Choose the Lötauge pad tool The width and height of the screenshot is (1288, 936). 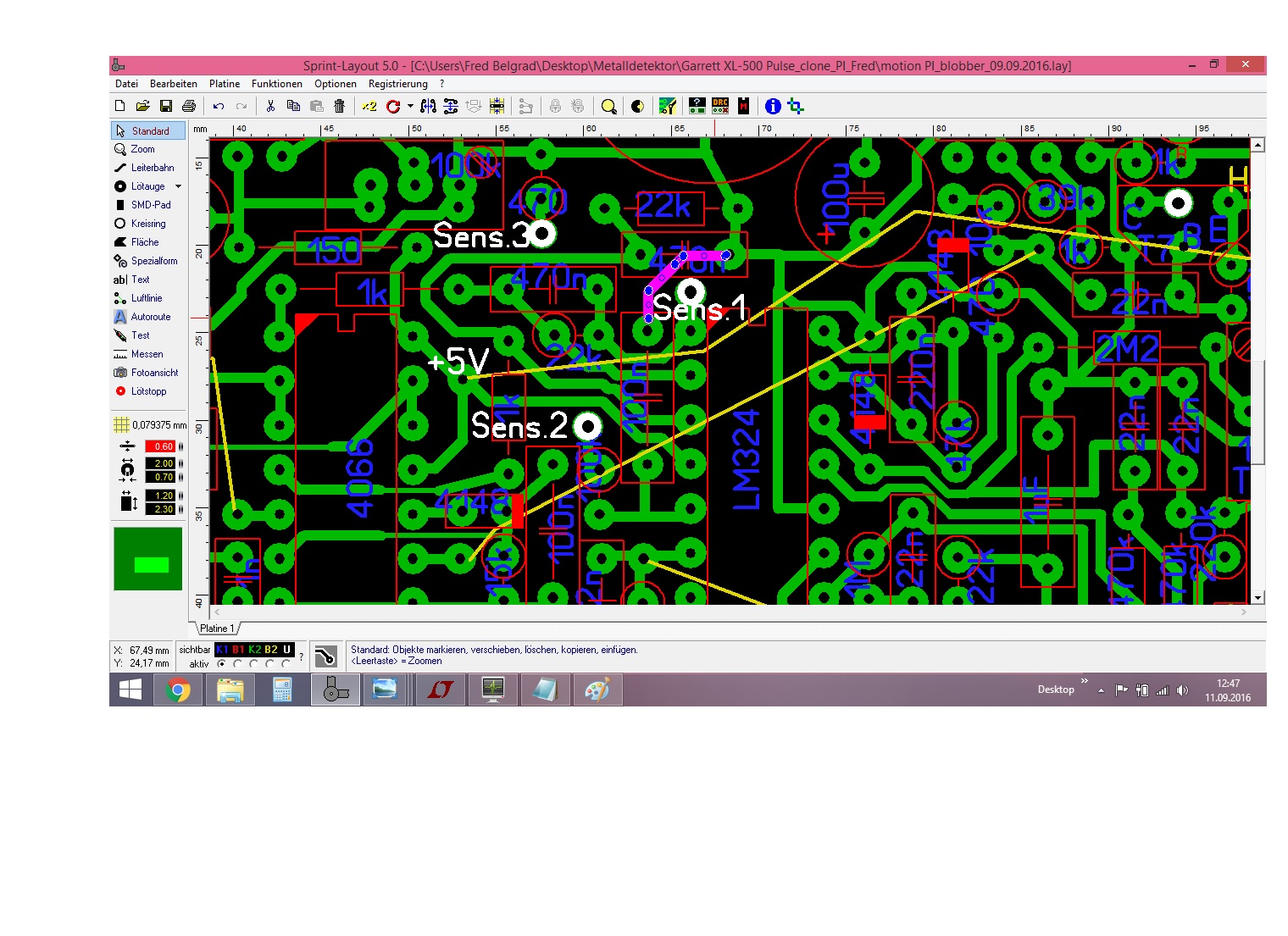pos(141,186)
